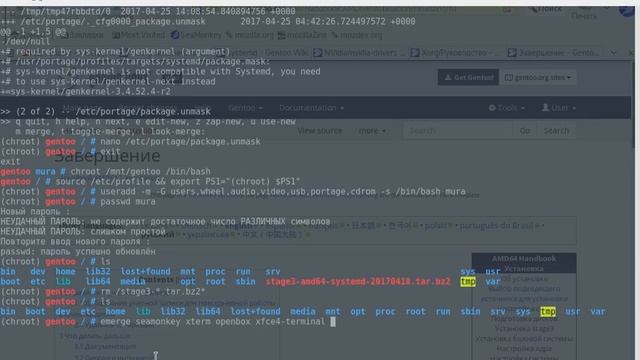Expand the more page actions dropdown
The height and width of the screenshot is (360, 640).
[372, 131]
